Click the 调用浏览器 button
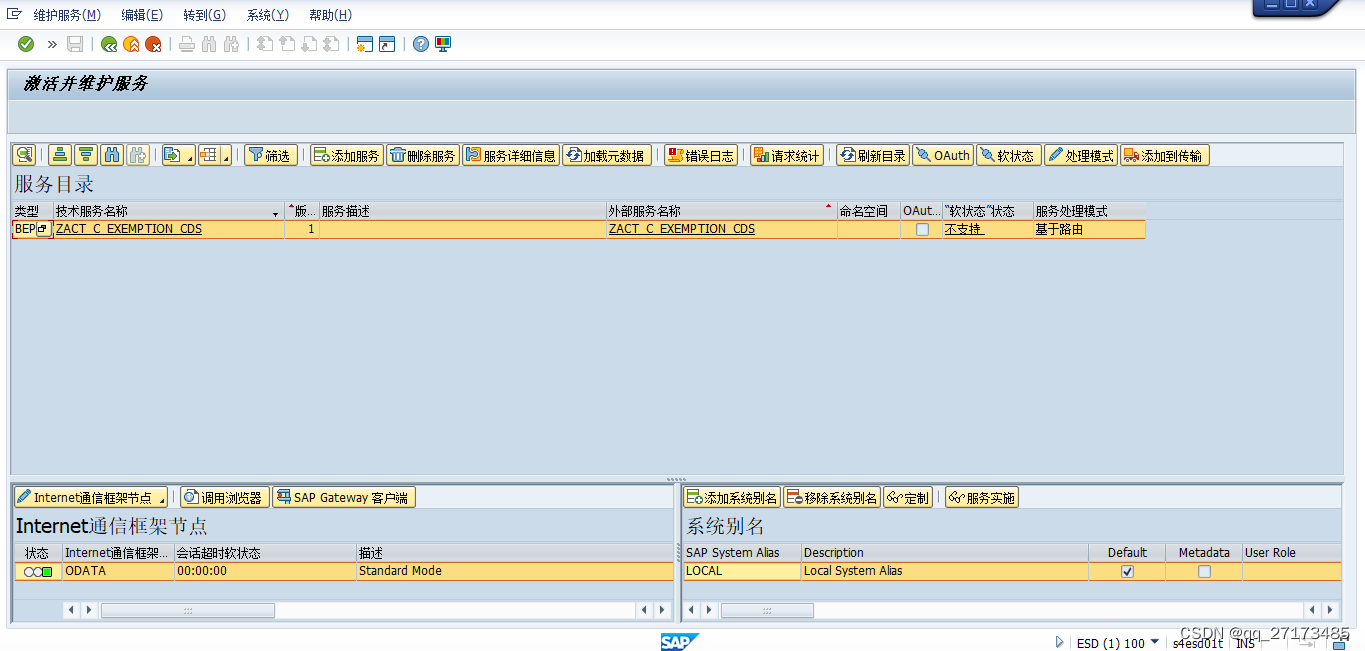This screenshot has height=651, width=1365. tap(225, 498)
